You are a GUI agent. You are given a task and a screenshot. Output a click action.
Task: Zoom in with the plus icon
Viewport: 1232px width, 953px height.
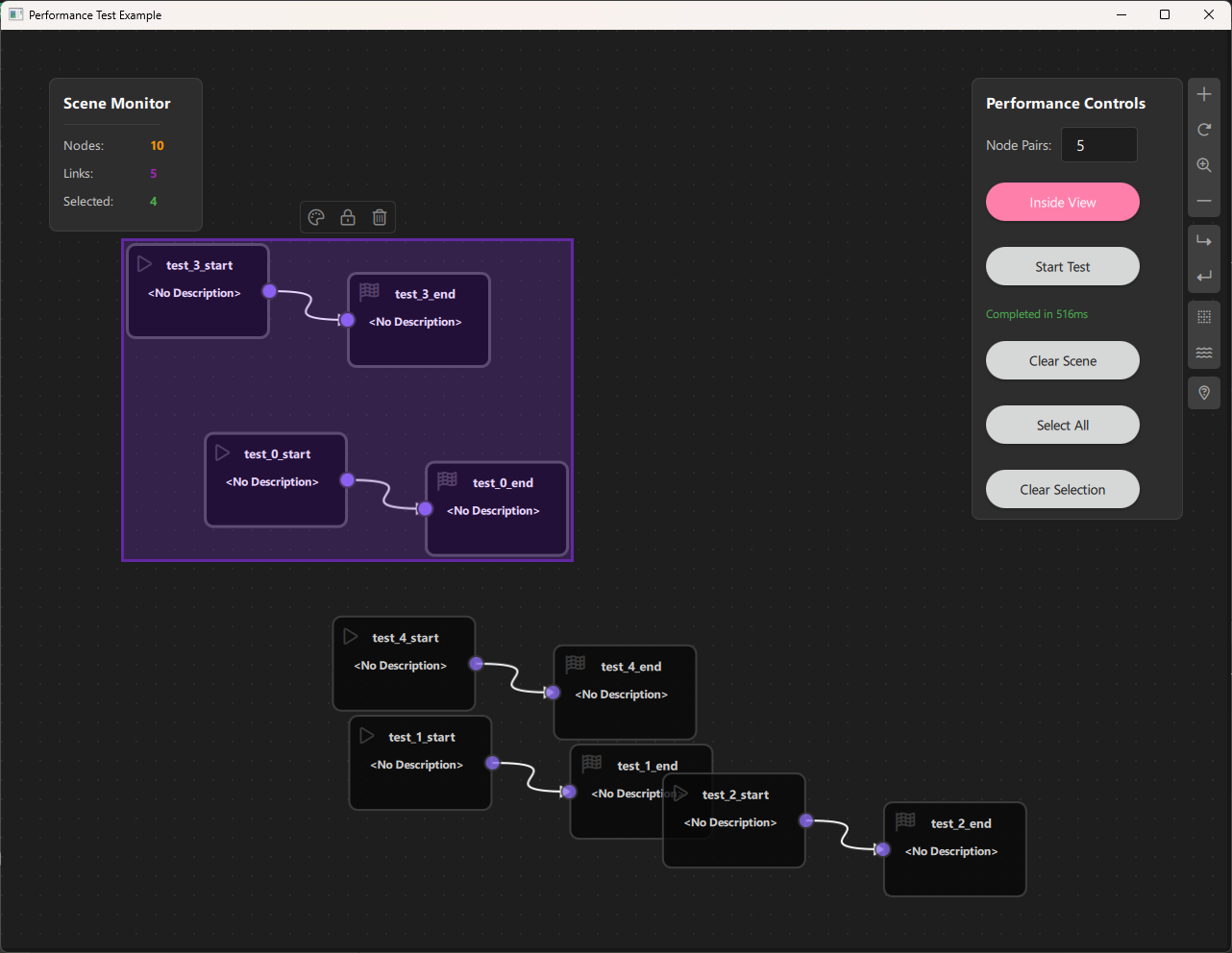[1203, 93]
